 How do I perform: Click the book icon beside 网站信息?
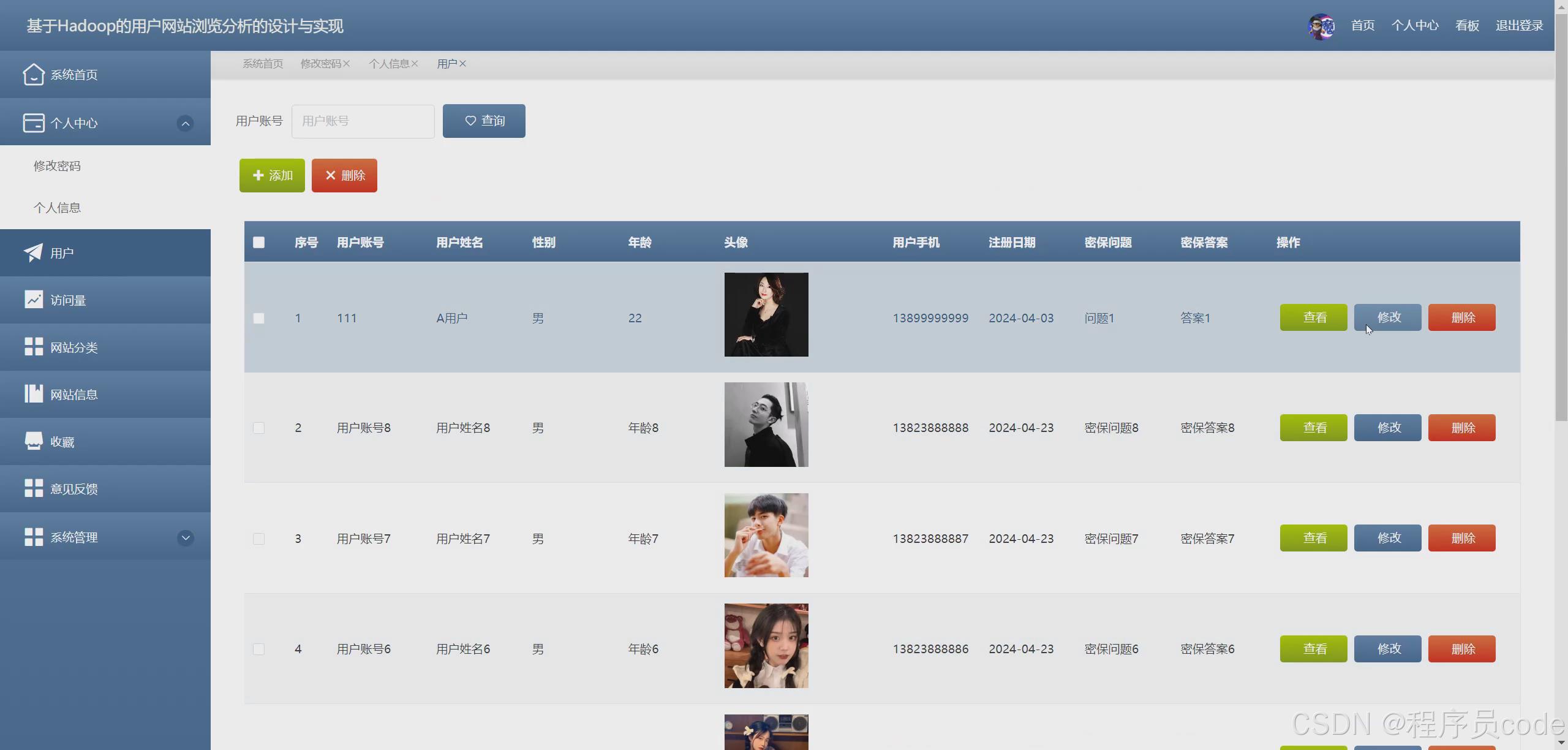click(34, 394)
